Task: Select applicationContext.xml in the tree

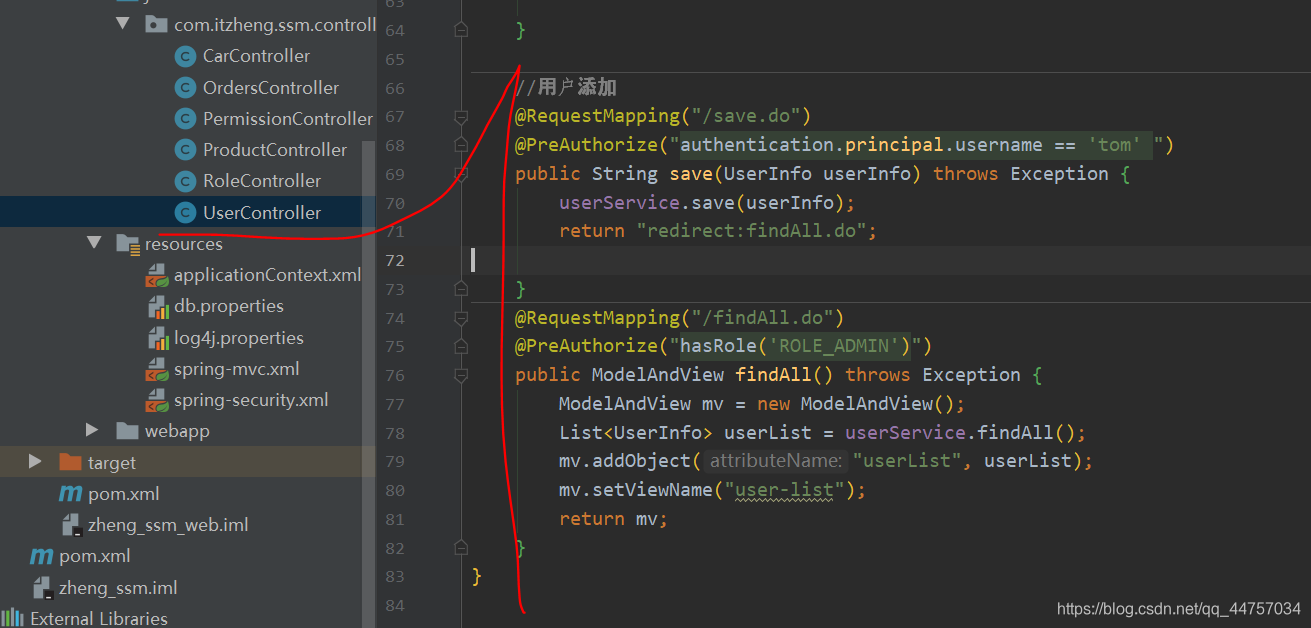Action: tap(267, 275)
